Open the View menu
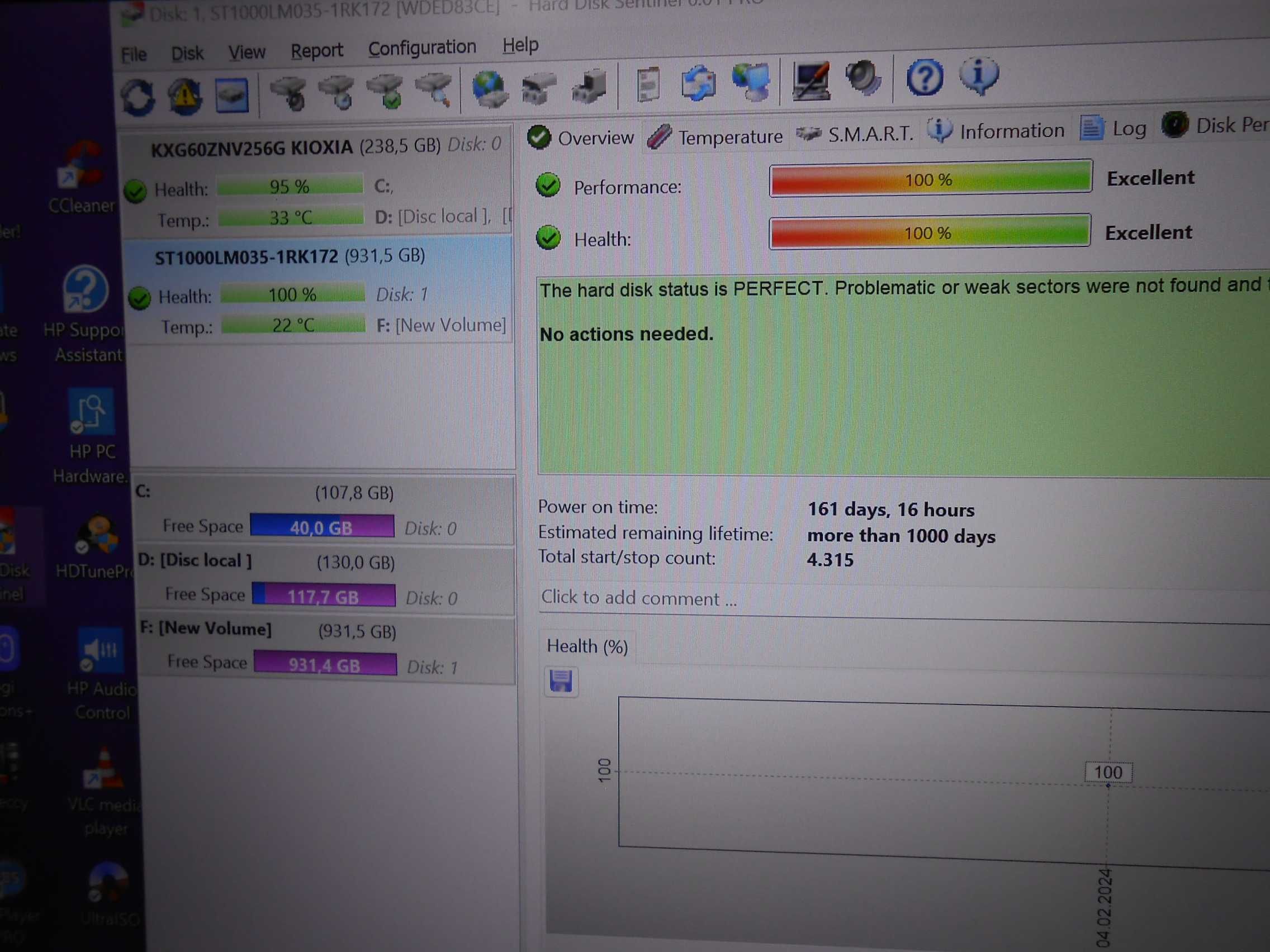This screenshot has width=1270, height=952. (247, 52)
